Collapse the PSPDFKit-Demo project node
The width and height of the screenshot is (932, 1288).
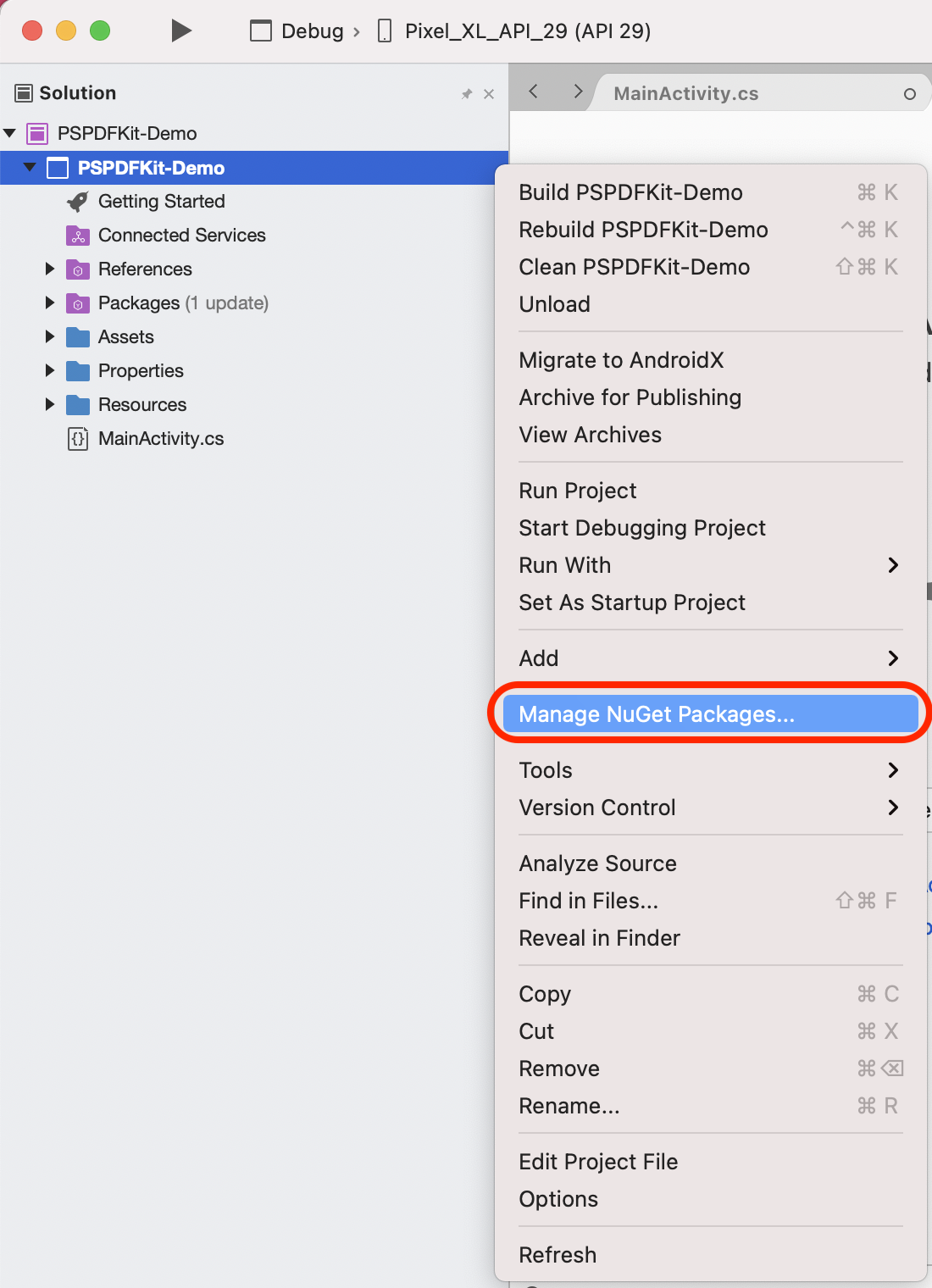point(30,167)
